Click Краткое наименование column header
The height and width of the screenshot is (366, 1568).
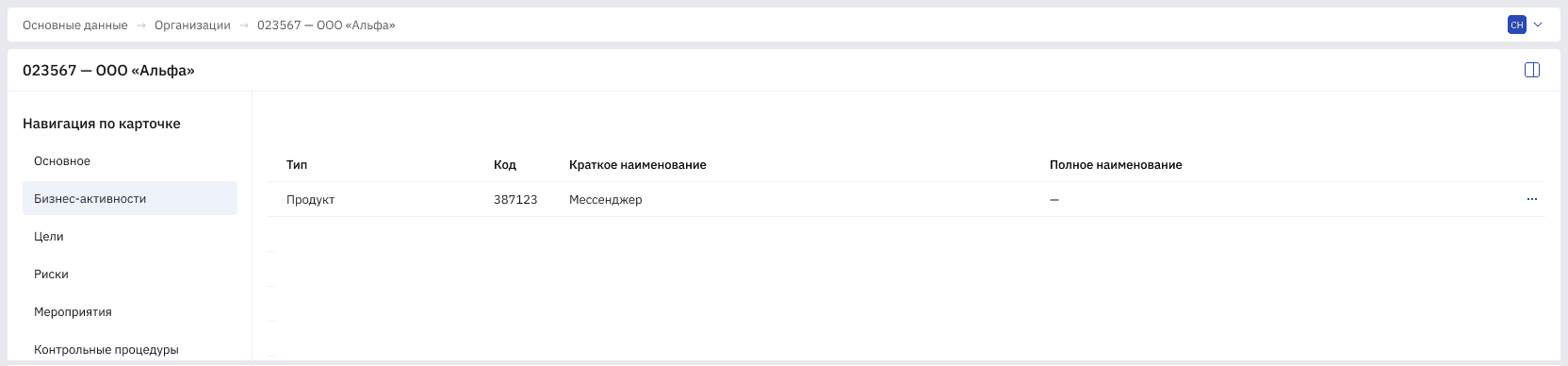638,165
